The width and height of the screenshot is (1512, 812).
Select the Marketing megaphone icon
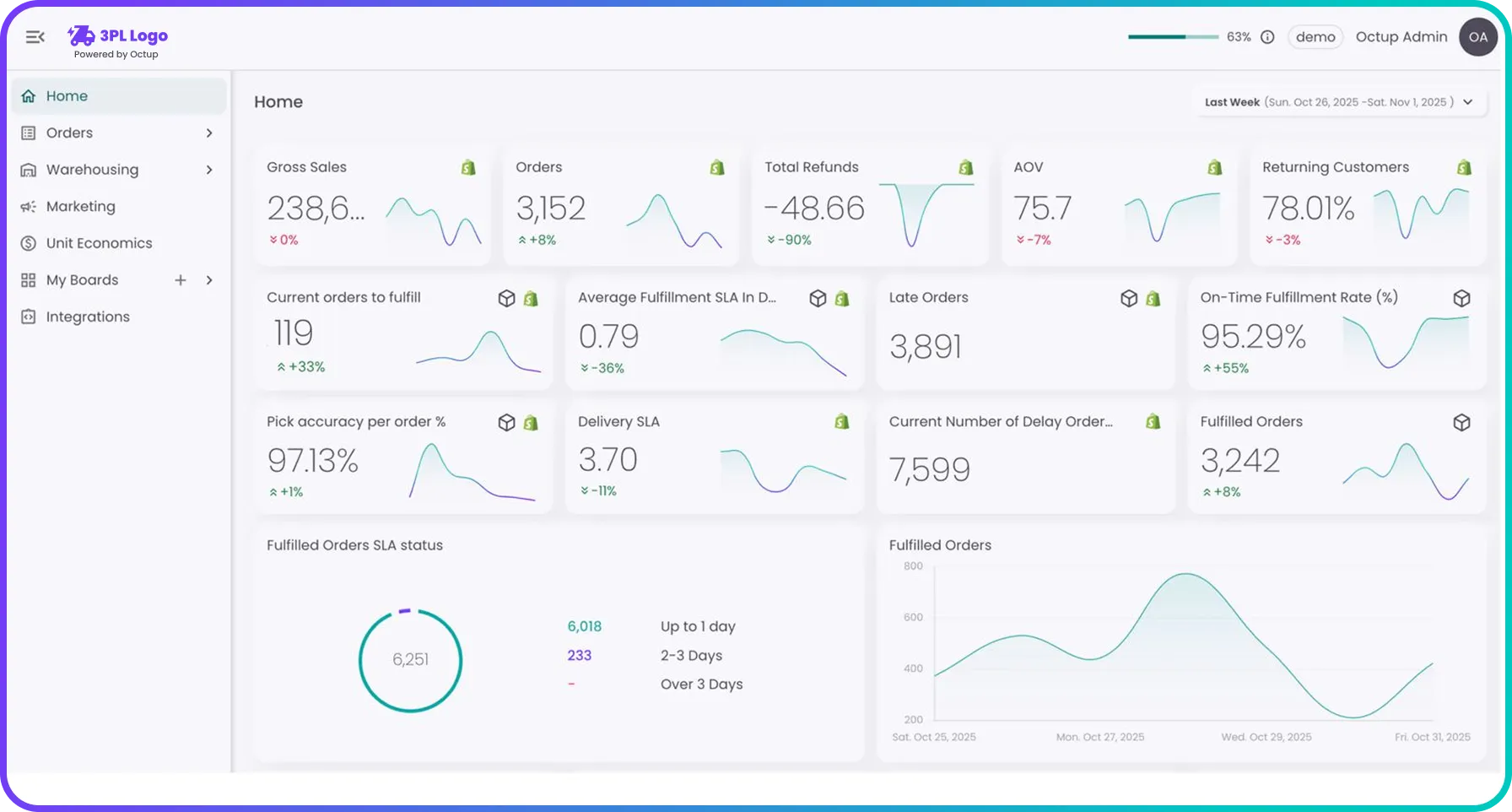pyautogui.click(x=28, y=206)
